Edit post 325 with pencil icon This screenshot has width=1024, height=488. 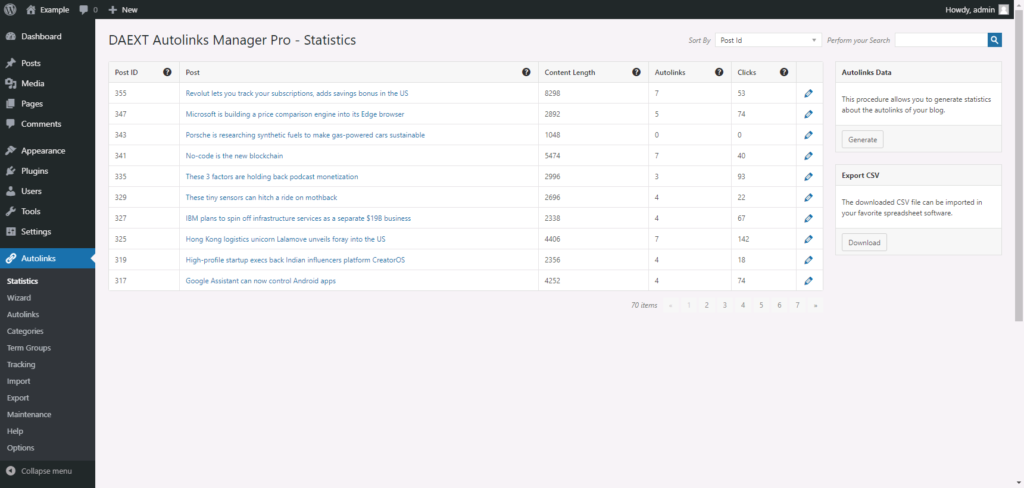pos(808,239)
